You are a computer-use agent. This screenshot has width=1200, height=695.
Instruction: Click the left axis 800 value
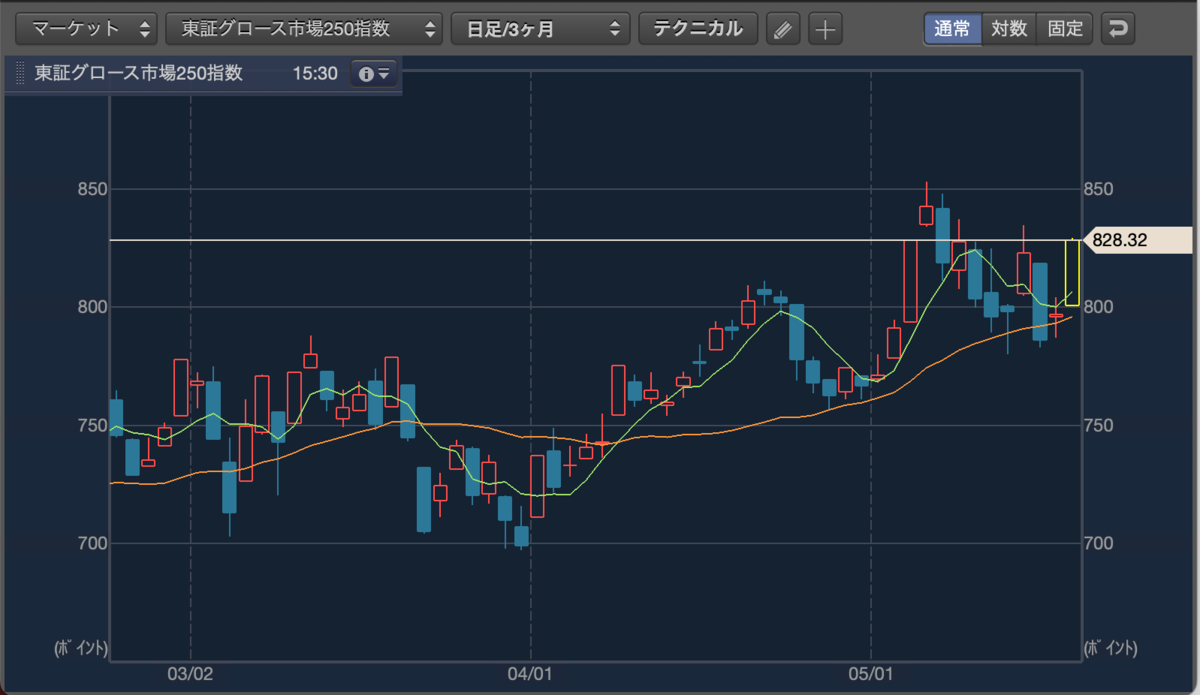pyautogui.click(x=92, y=307)
